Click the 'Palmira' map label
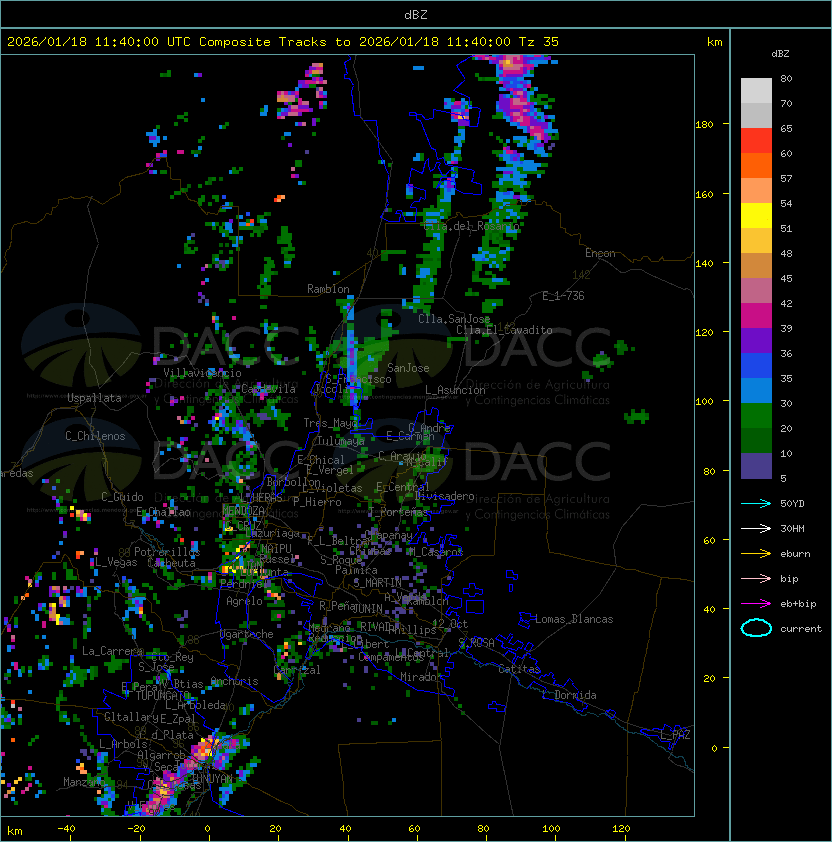 click(356, 570)
